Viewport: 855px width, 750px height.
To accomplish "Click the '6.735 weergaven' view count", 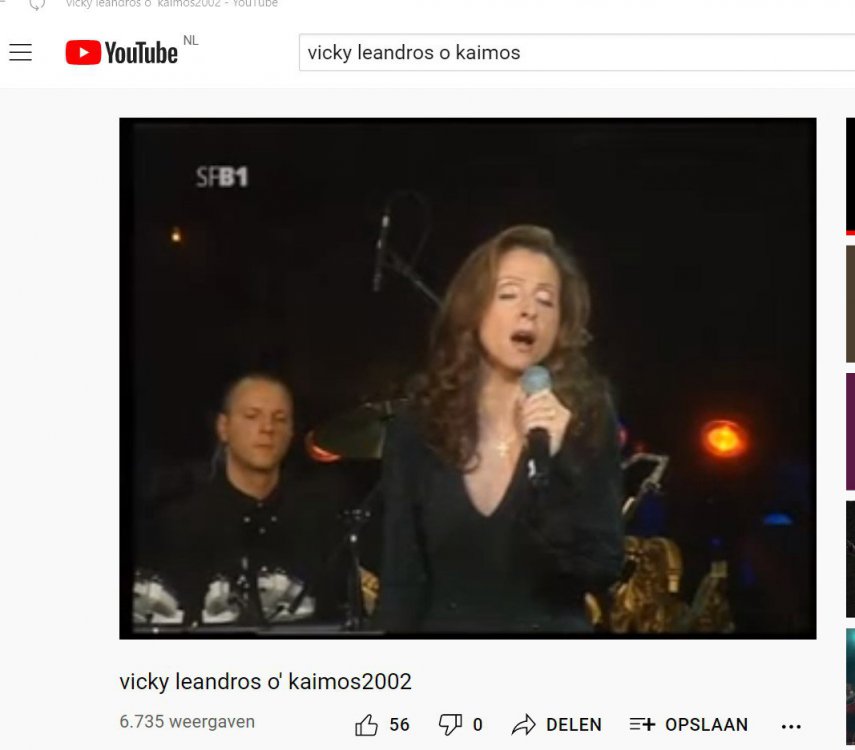I will coord(187,722).
